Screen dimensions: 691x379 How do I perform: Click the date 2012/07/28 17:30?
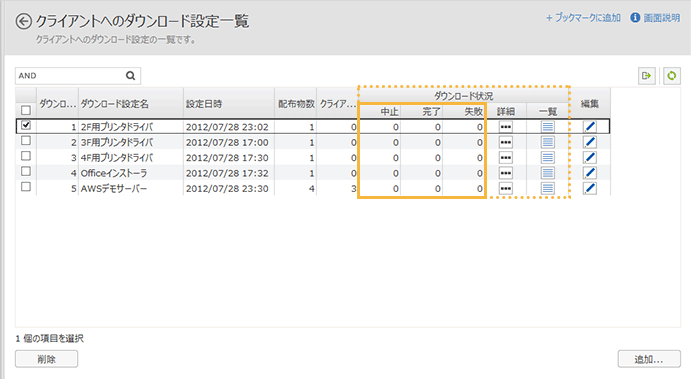click(x=227, y=158)
